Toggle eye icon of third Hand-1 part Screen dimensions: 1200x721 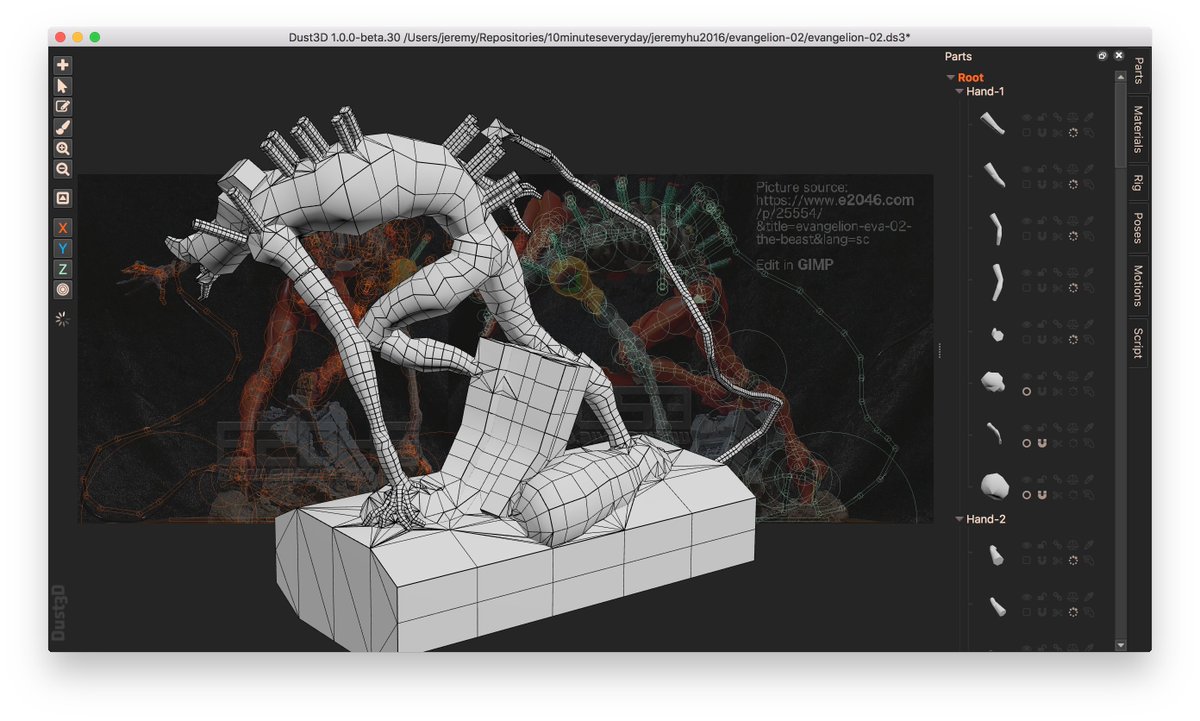pos(1026,221)
